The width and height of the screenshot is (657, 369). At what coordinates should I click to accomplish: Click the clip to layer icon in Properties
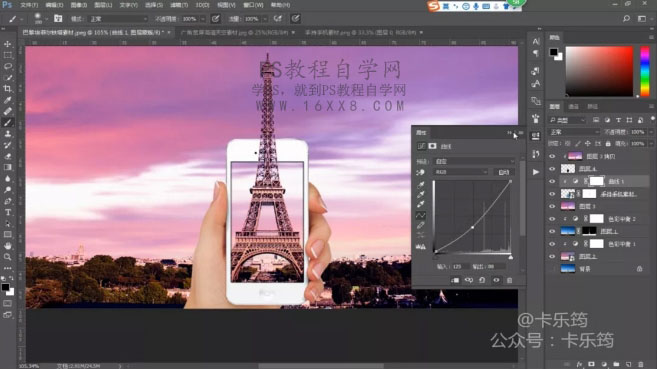(455, 280)
